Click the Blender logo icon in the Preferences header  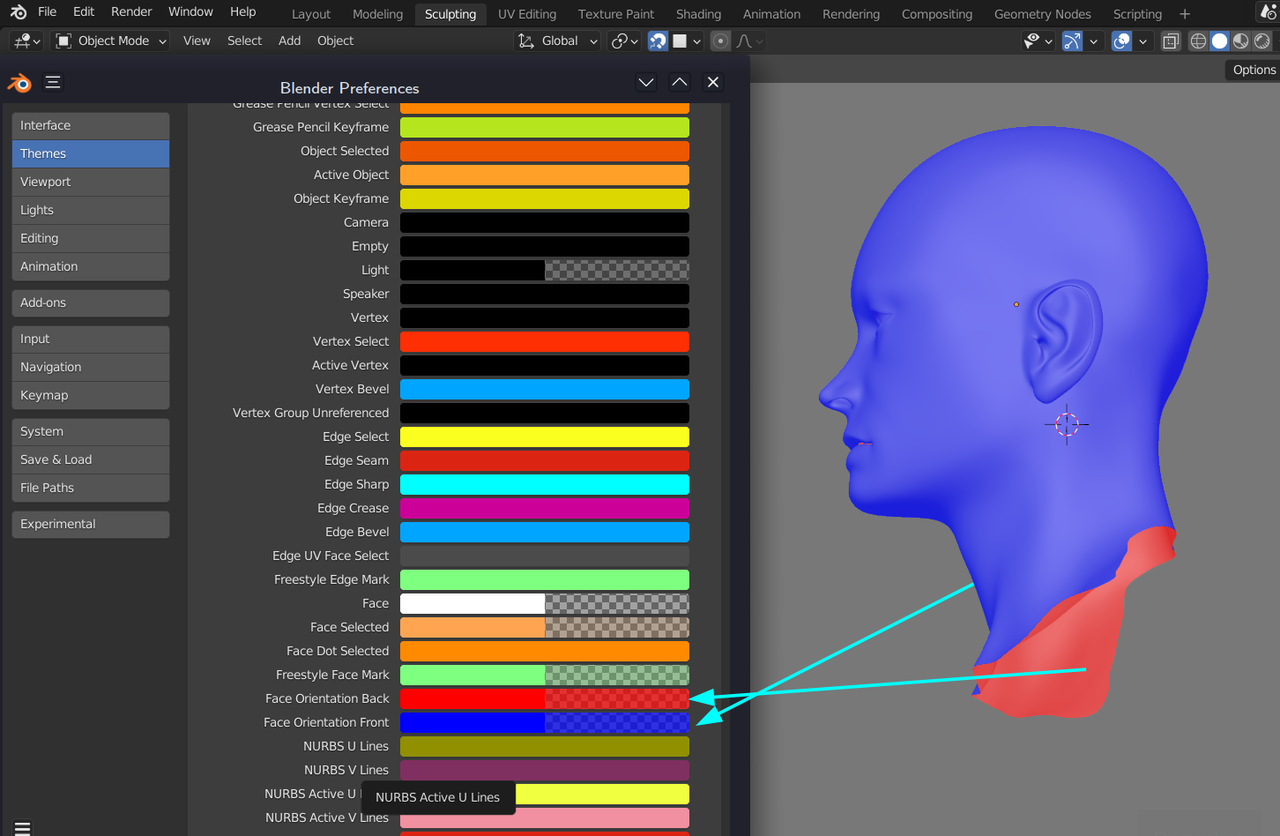tap(19, 82)
